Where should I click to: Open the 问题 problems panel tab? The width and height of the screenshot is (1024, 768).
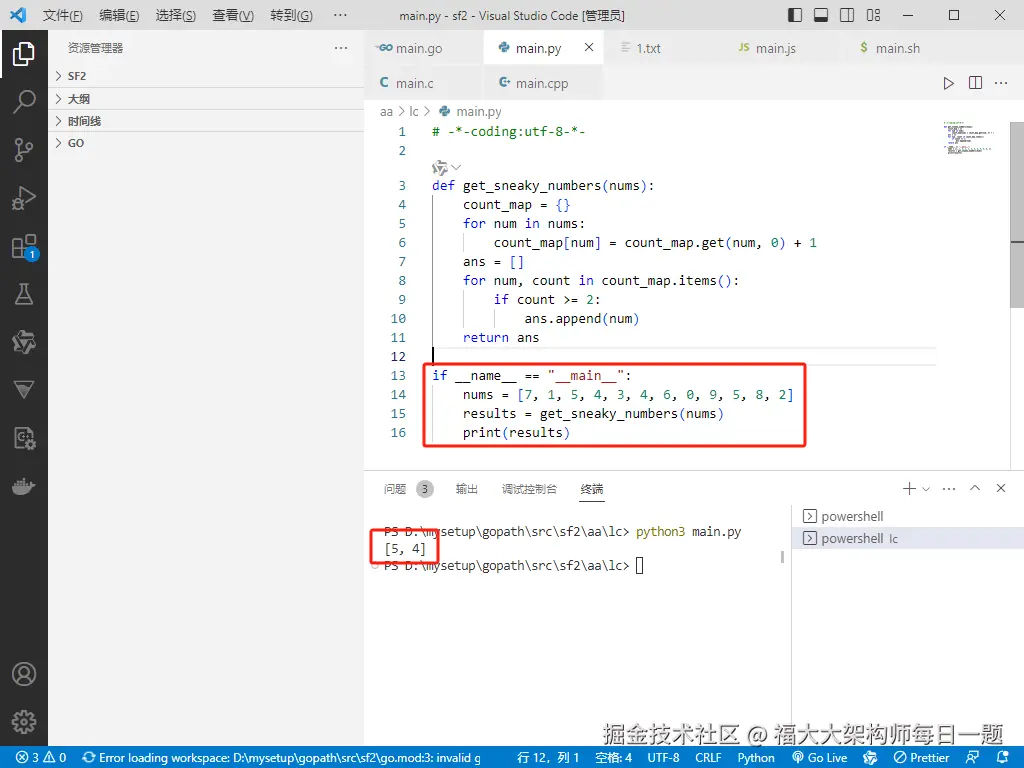[x=408, y=489]
